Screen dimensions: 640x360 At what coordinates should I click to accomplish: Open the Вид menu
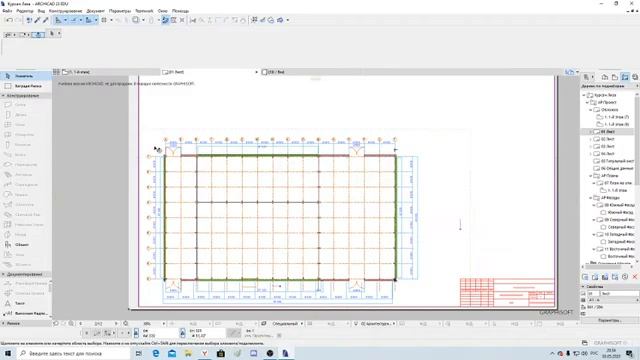point(41,11)
